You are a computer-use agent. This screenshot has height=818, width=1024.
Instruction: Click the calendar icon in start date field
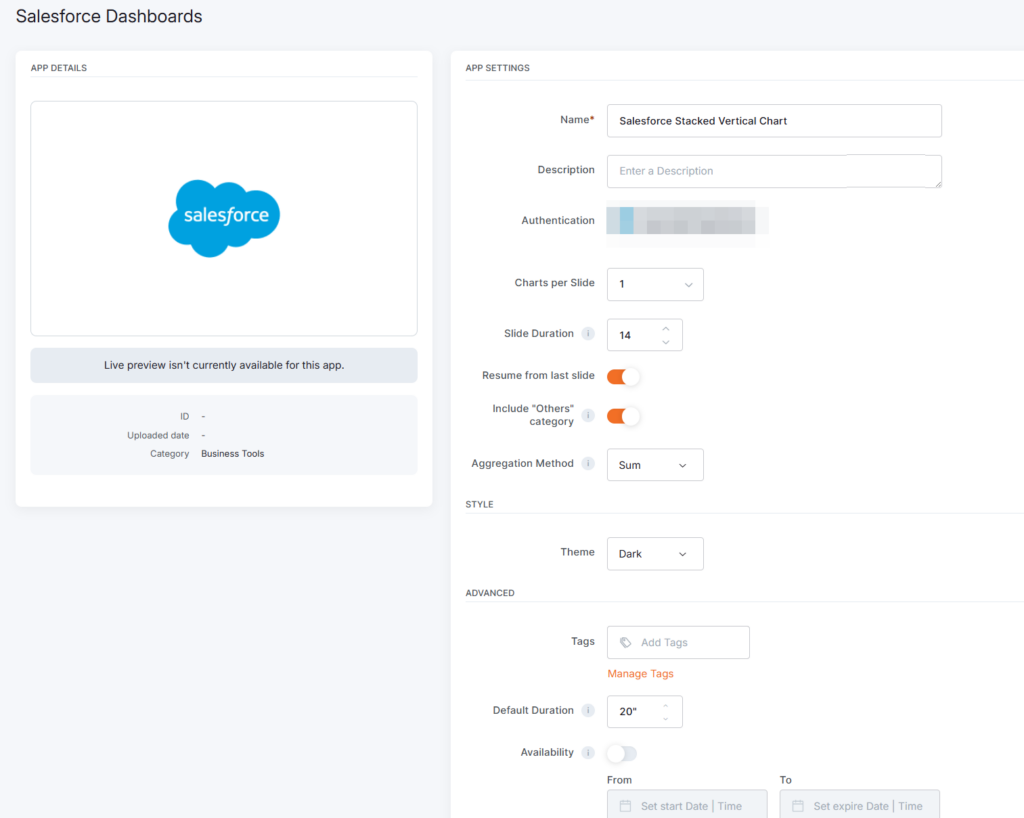coord(625,806)
